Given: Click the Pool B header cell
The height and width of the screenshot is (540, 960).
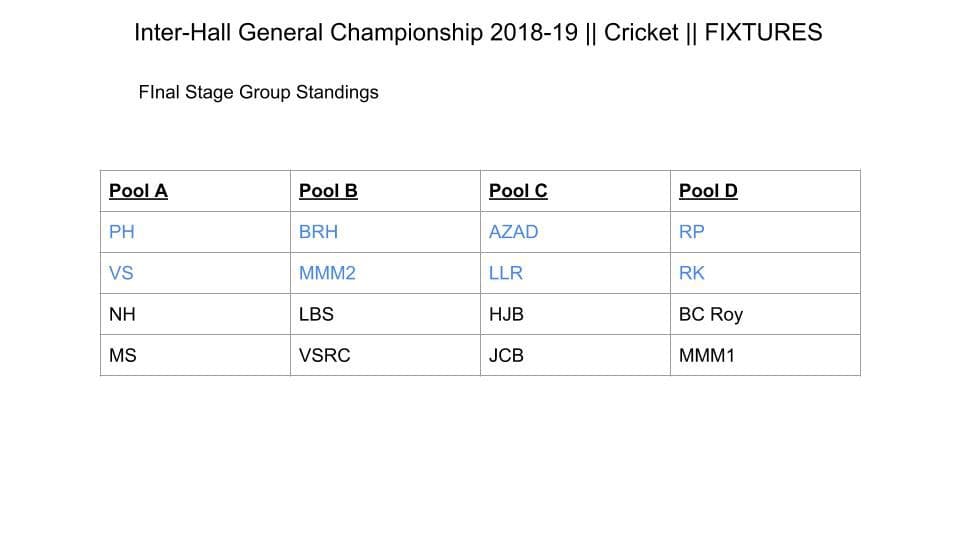Looking at the screenshot, I should pos(385,191).
